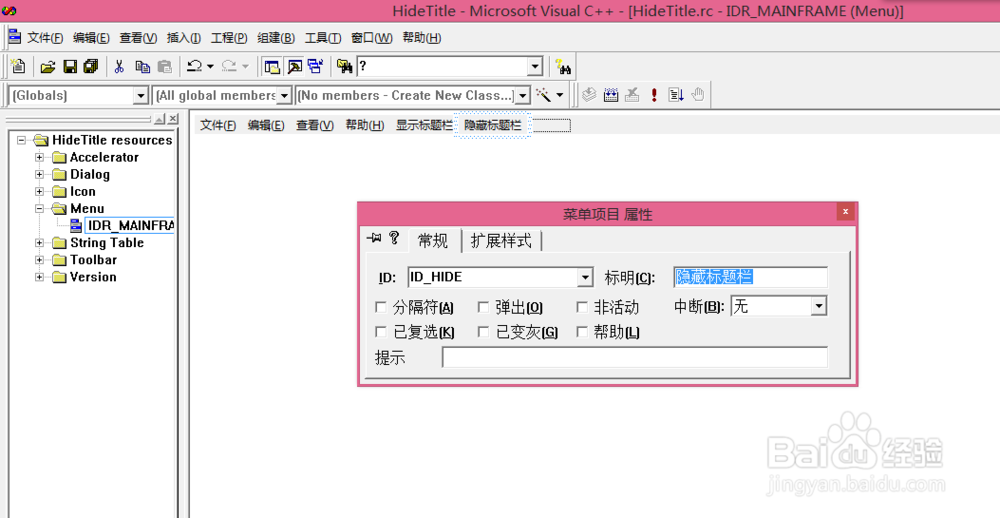Click the Copy icon in toolbar
The width and height of the screenshot is (1000, 518).
pyautogui.click(x=142, y=66)
